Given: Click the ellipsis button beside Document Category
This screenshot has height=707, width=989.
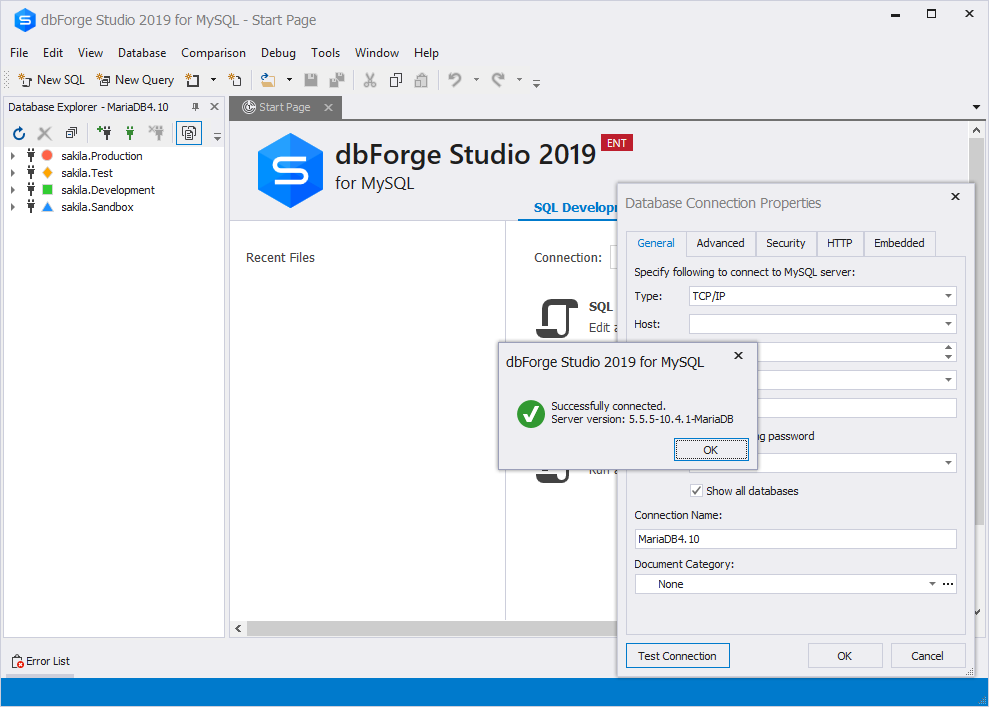Looking at the screenshot, I should pos(947,584).
